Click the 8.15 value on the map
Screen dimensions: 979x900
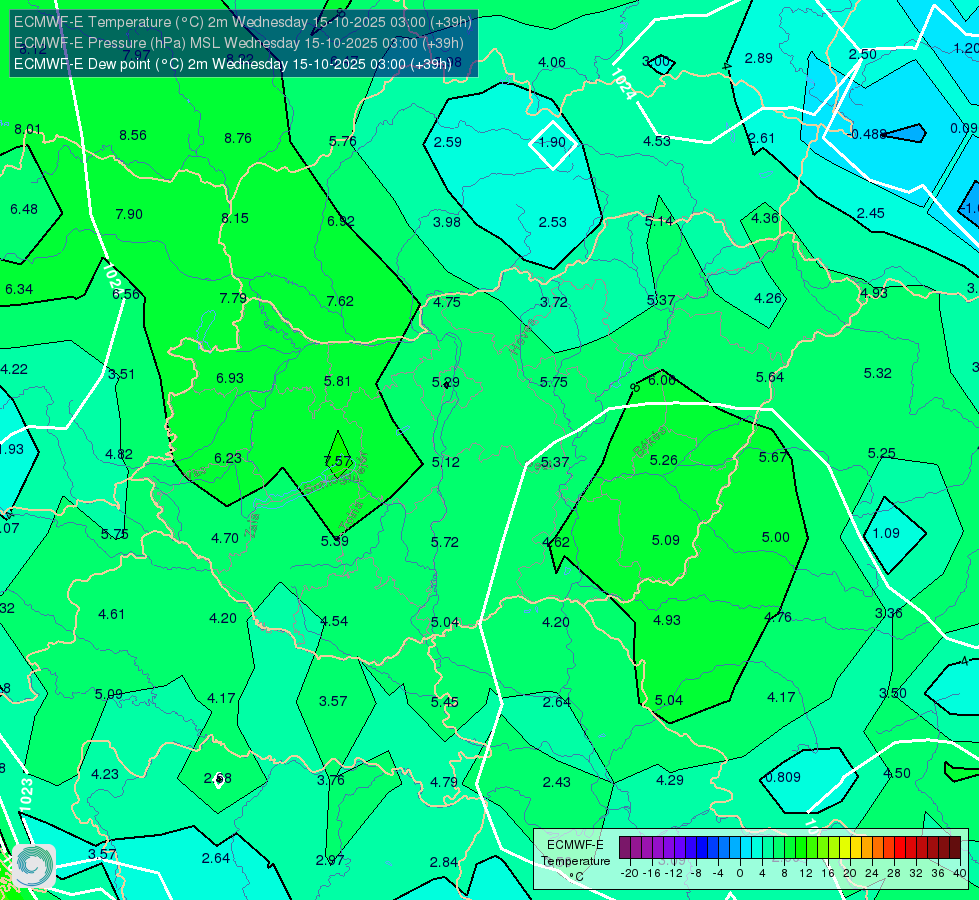click(x=235, y=218)
